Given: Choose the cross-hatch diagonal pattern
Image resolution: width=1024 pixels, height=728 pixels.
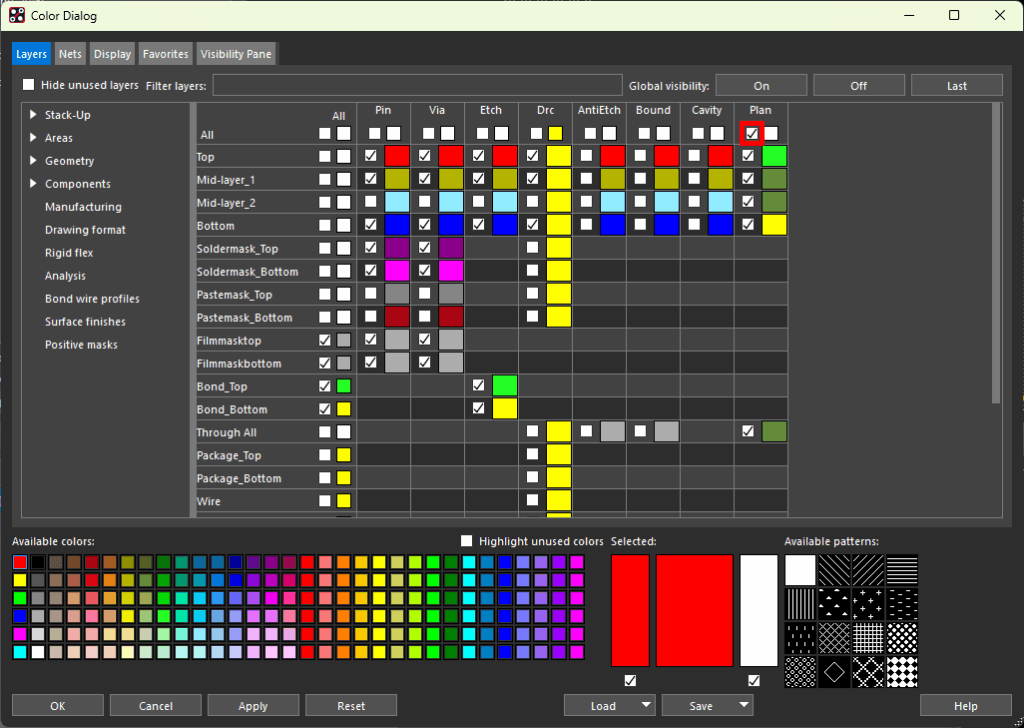Looking at the screenshot, I should tap(834, 638).
